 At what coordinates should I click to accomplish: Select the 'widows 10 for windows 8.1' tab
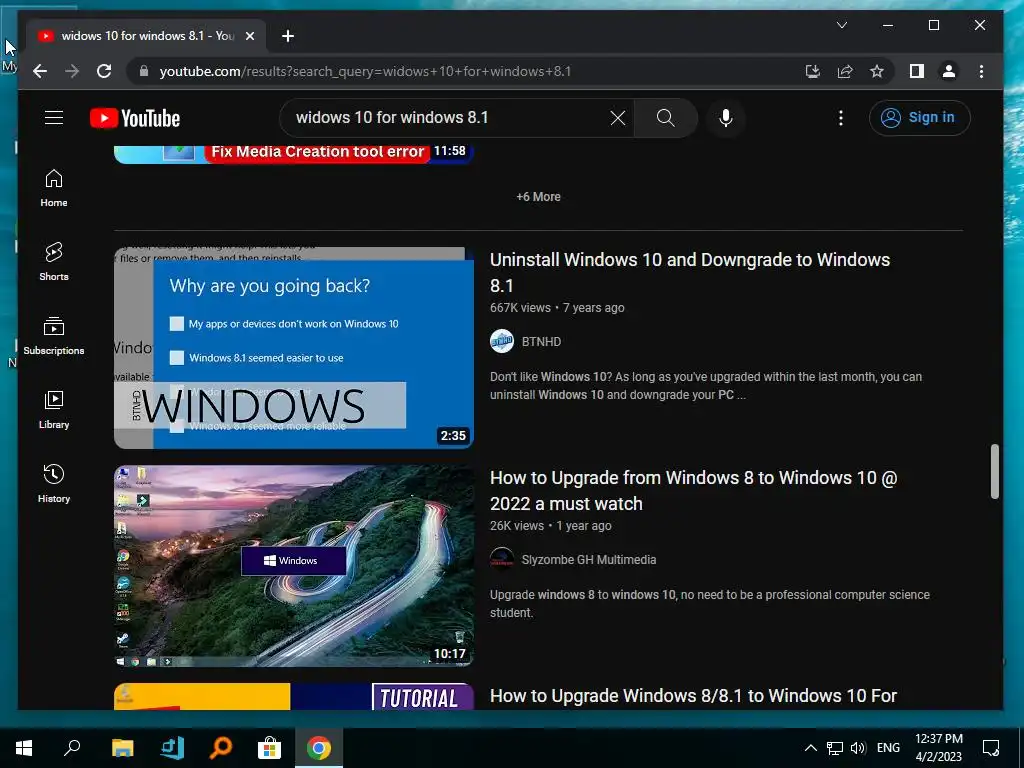coord(146,36)
